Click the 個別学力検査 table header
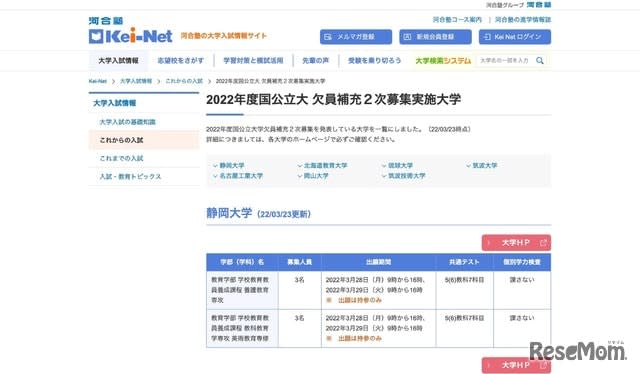The width and height of the screenshot is (640, 374). tap(522, 262)
